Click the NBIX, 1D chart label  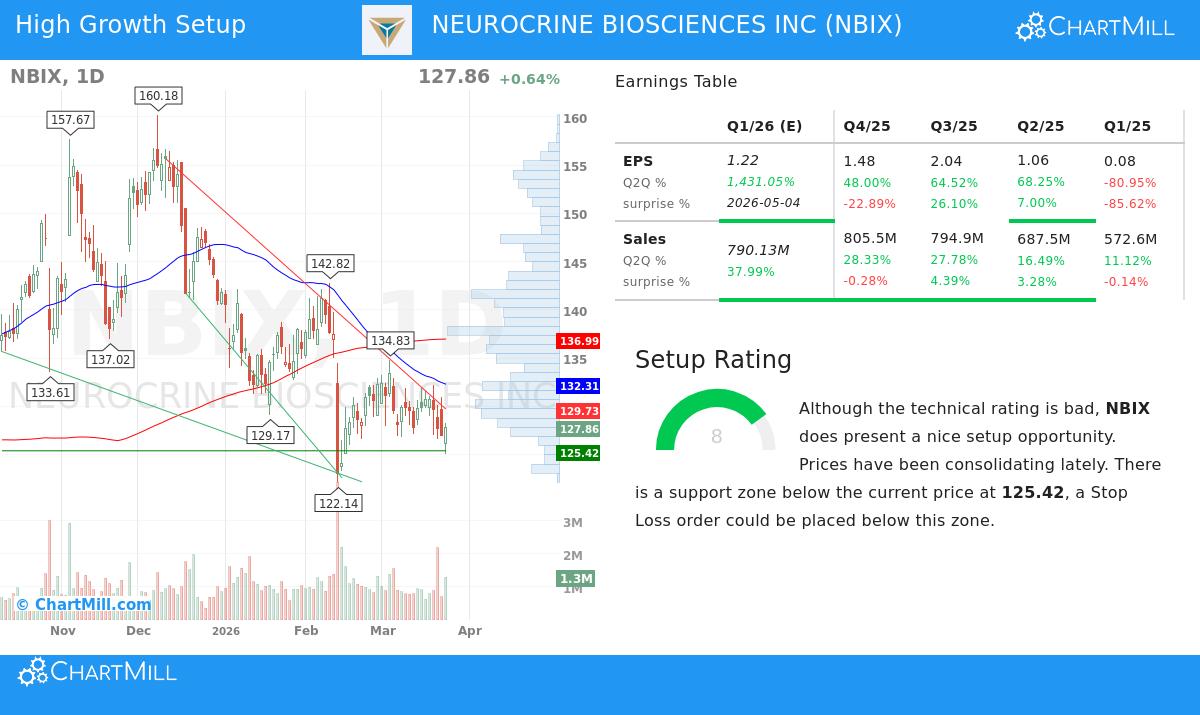tap(57, 77)
